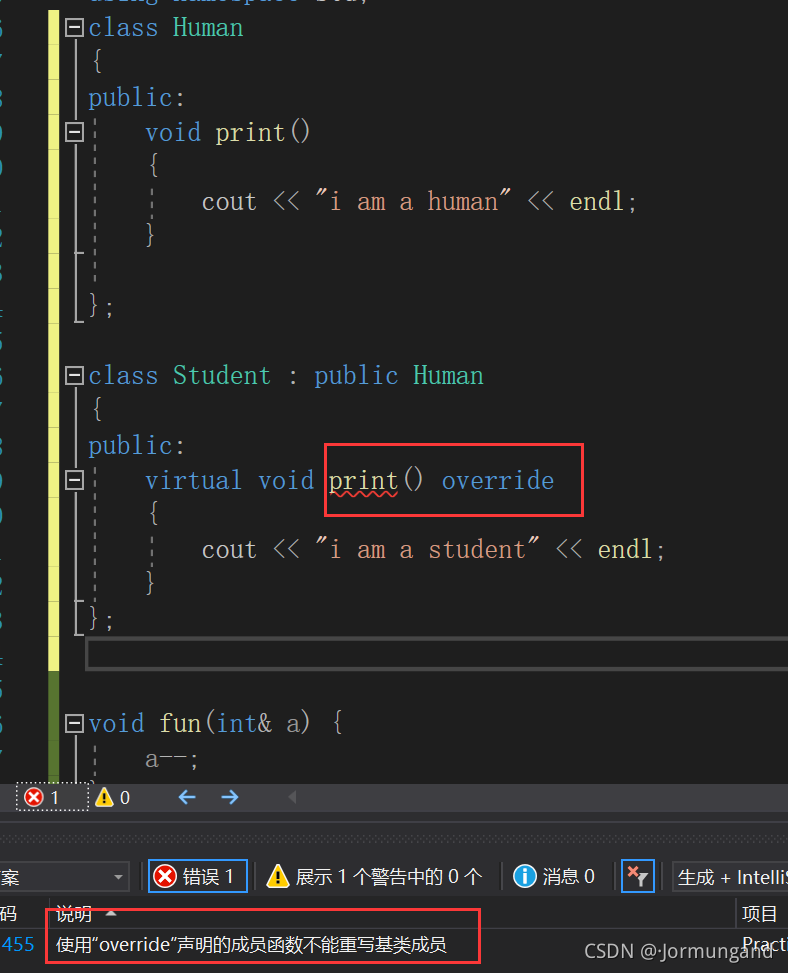Go to the previous issue with left arrow
Image resolution: width=788 pixels, height=973 pixels.
click(x=187, y=797)
